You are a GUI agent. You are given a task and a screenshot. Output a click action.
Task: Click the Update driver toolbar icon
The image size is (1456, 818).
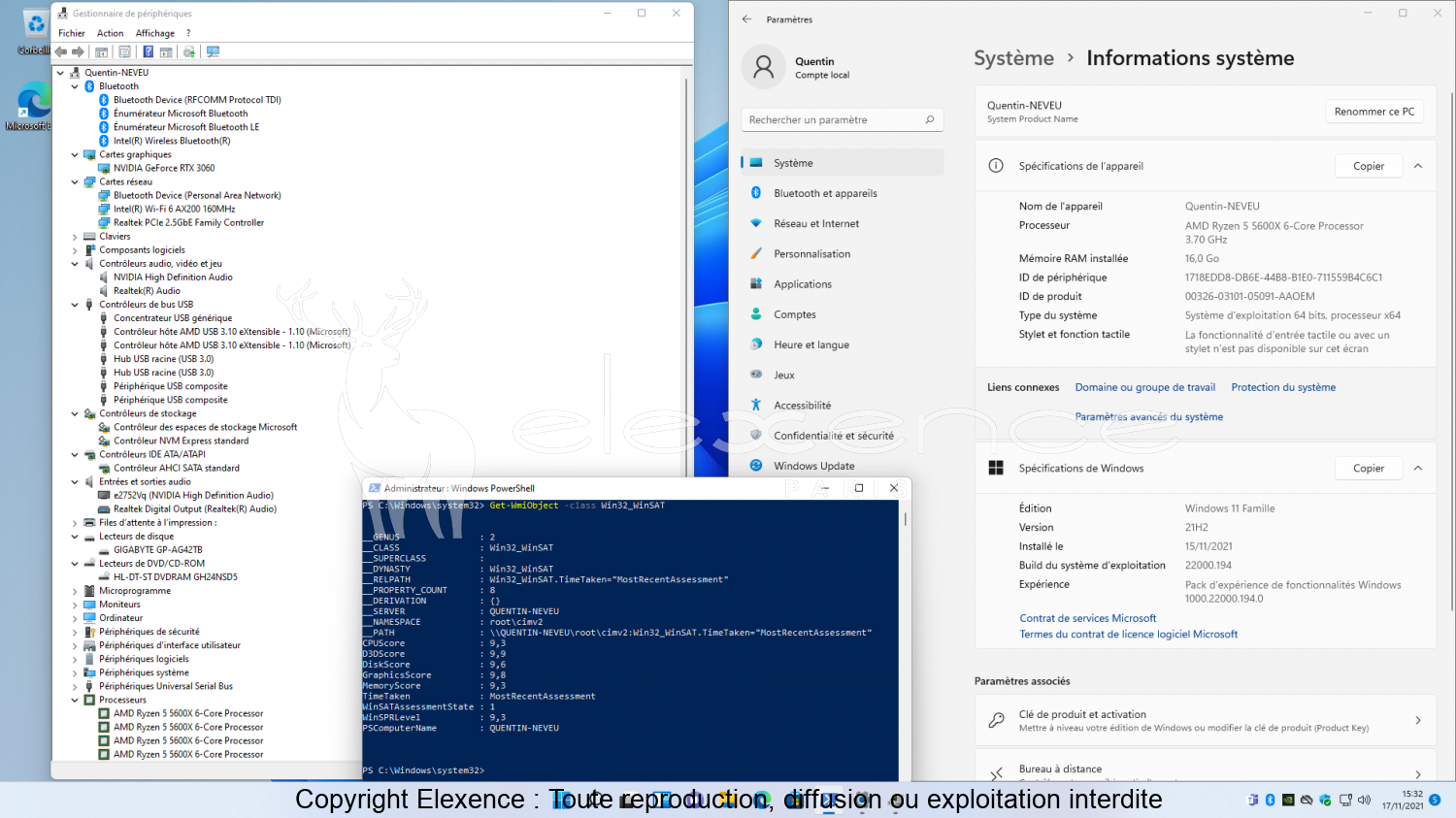click(189, 51)
